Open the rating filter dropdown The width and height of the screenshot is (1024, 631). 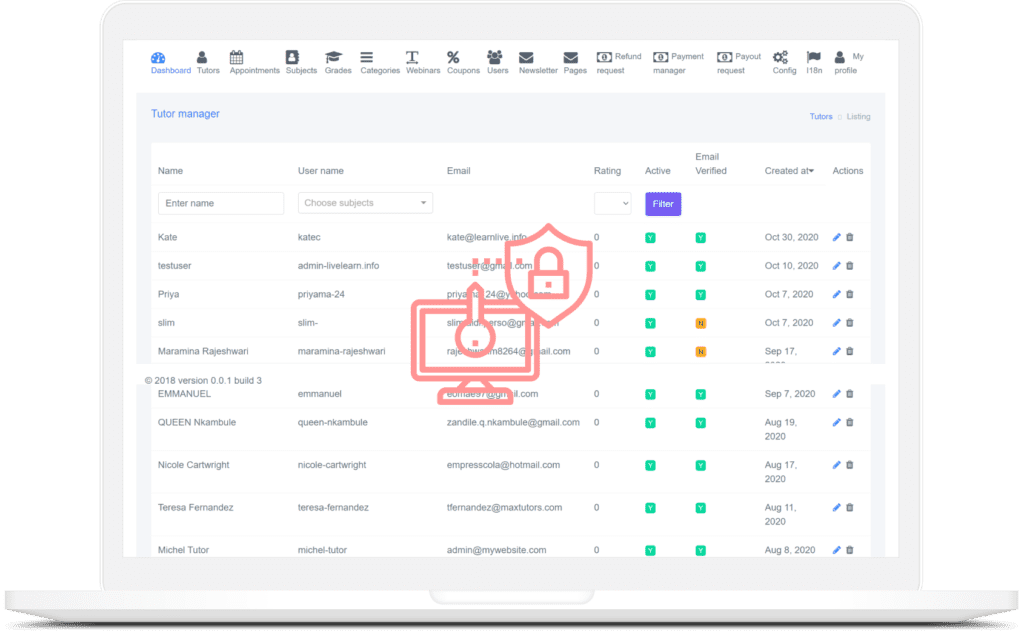(x=611, y=203)
